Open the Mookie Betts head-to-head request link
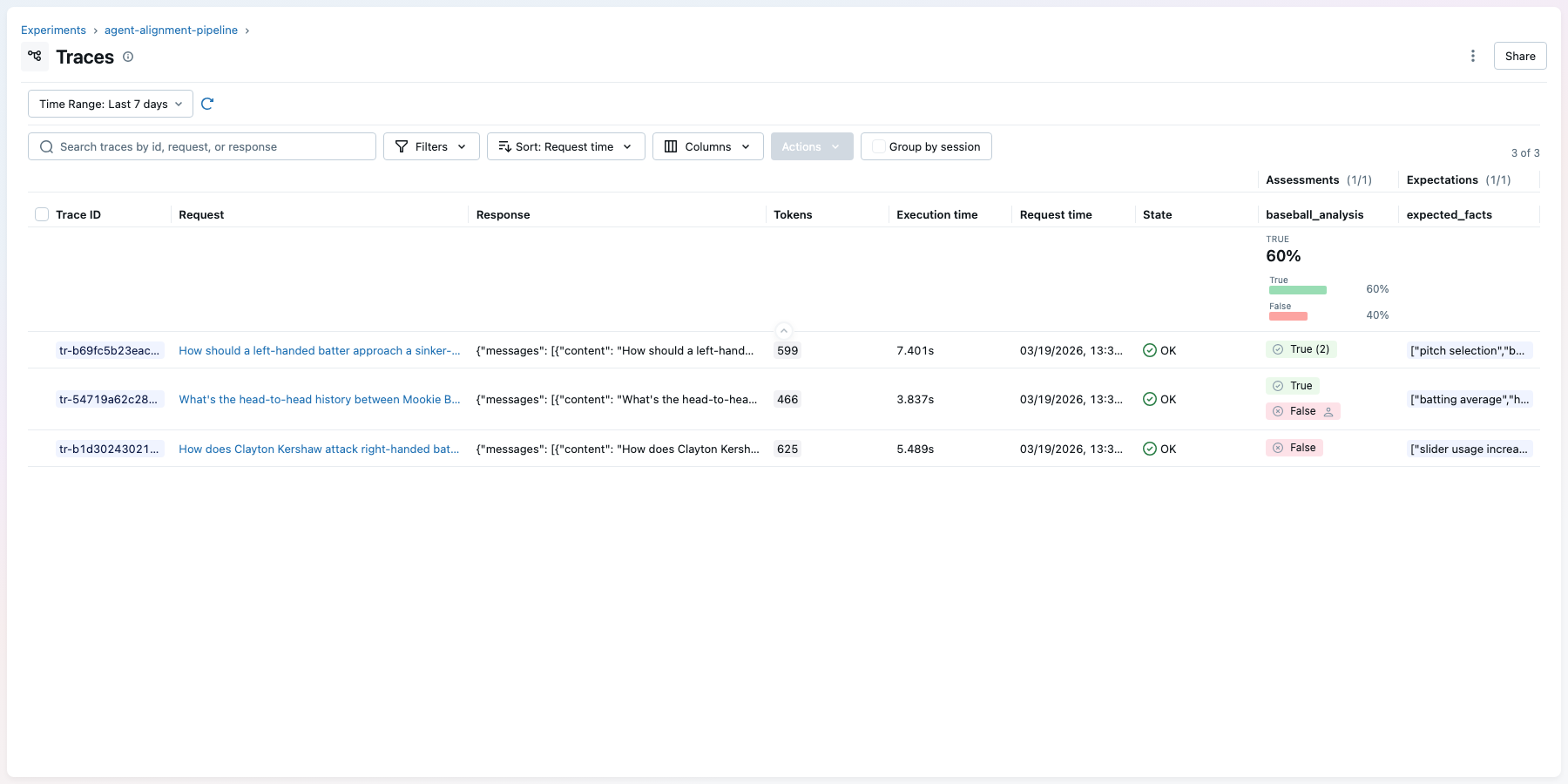This screenshot has width=1568, height=784. pyautogui.click(x=319, y=399)
